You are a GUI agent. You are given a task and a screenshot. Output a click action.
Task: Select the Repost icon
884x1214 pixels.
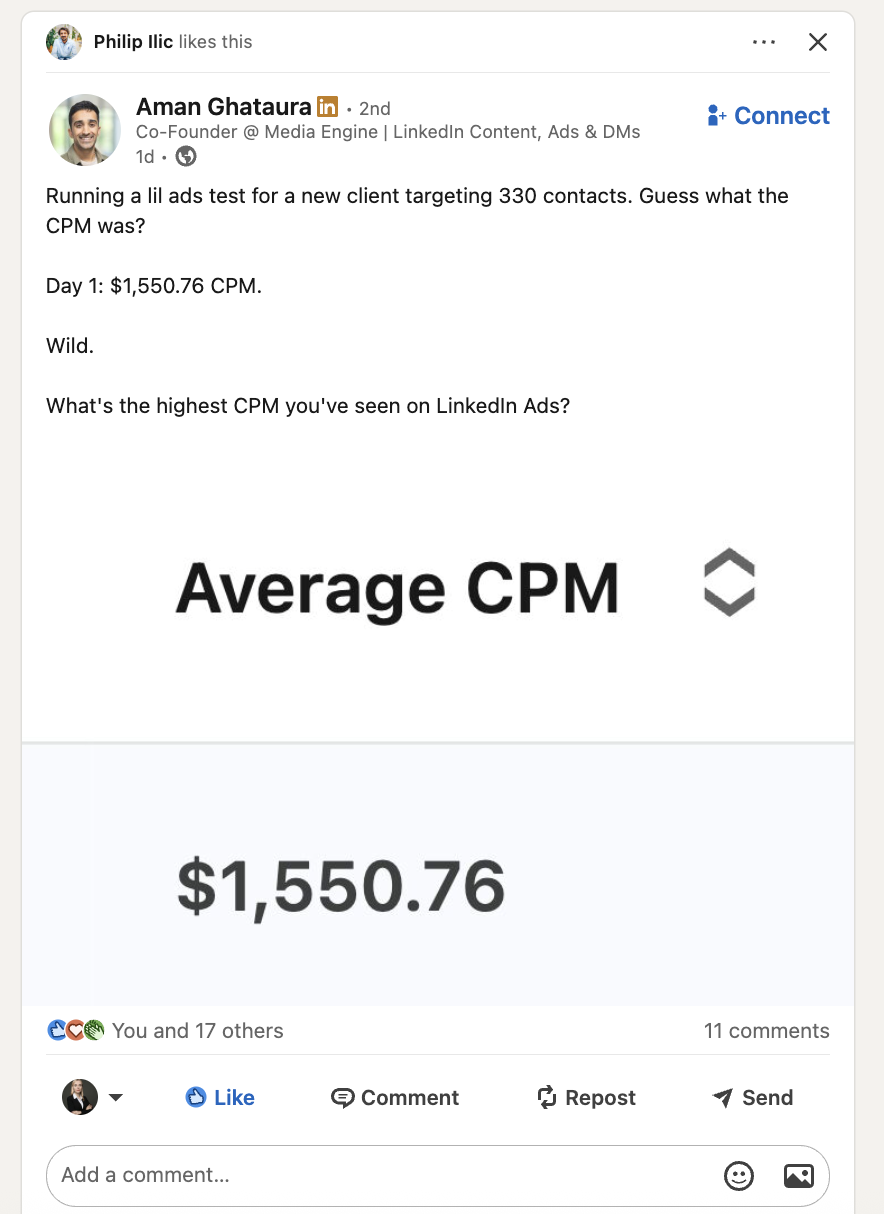[x=546, y=1097]
